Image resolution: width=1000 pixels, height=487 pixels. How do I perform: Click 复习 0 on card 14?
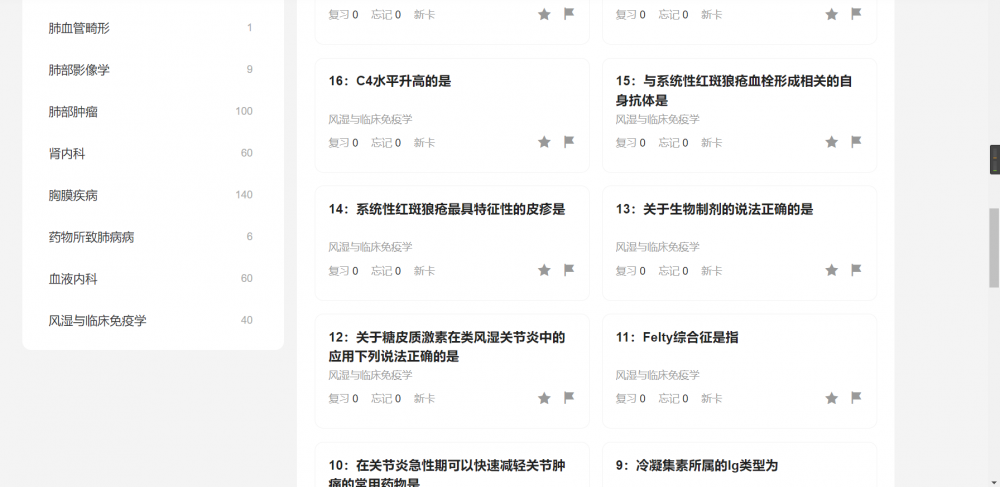[343, 271]
